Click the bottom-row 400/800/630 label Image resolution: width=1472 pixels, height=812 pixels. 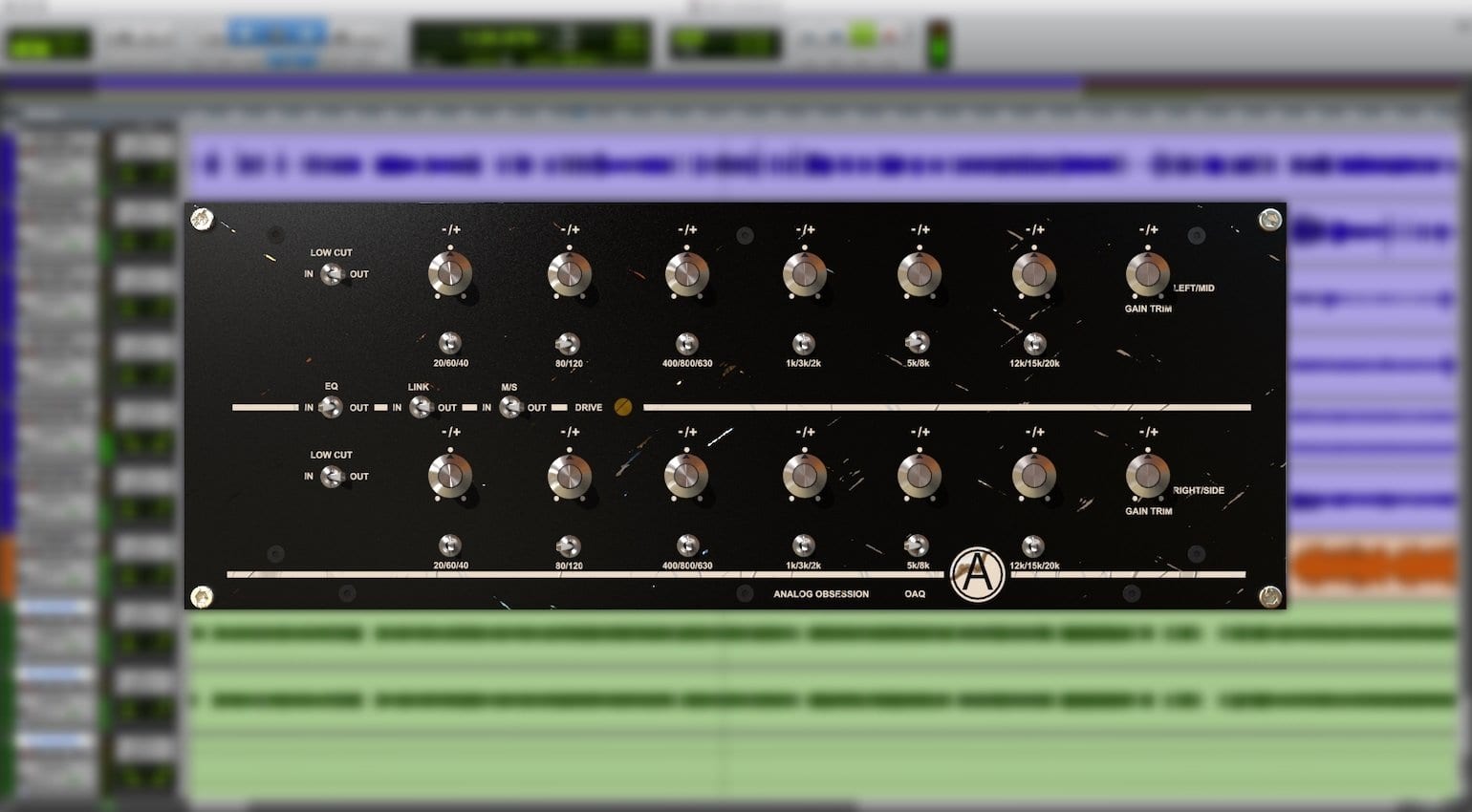(x=687, y=566)
